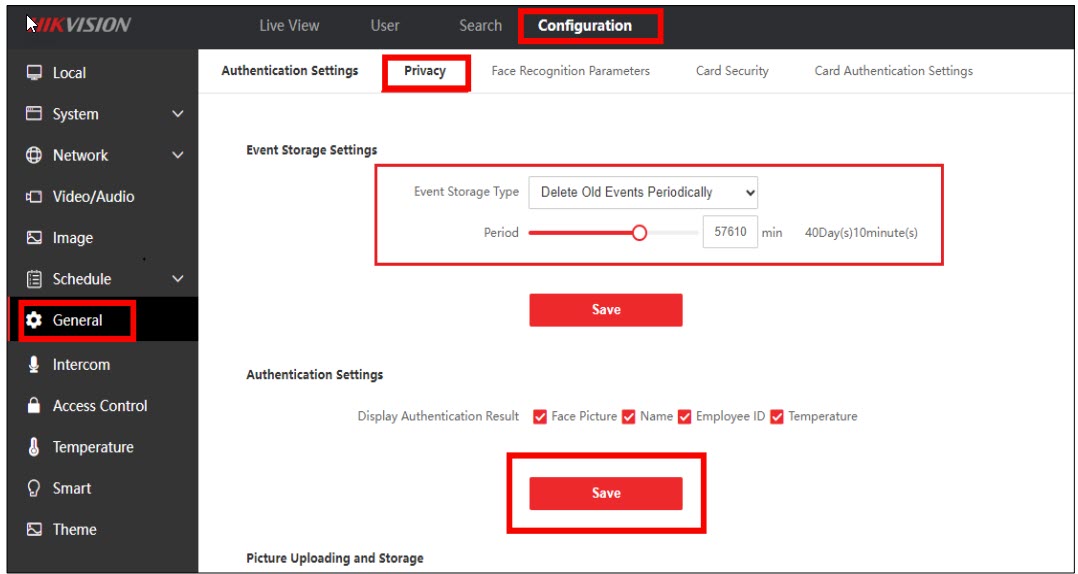Open the Face Recognition Parameters tab
This screenshot has height=574, width=1078.
click(x=570, y=71)
